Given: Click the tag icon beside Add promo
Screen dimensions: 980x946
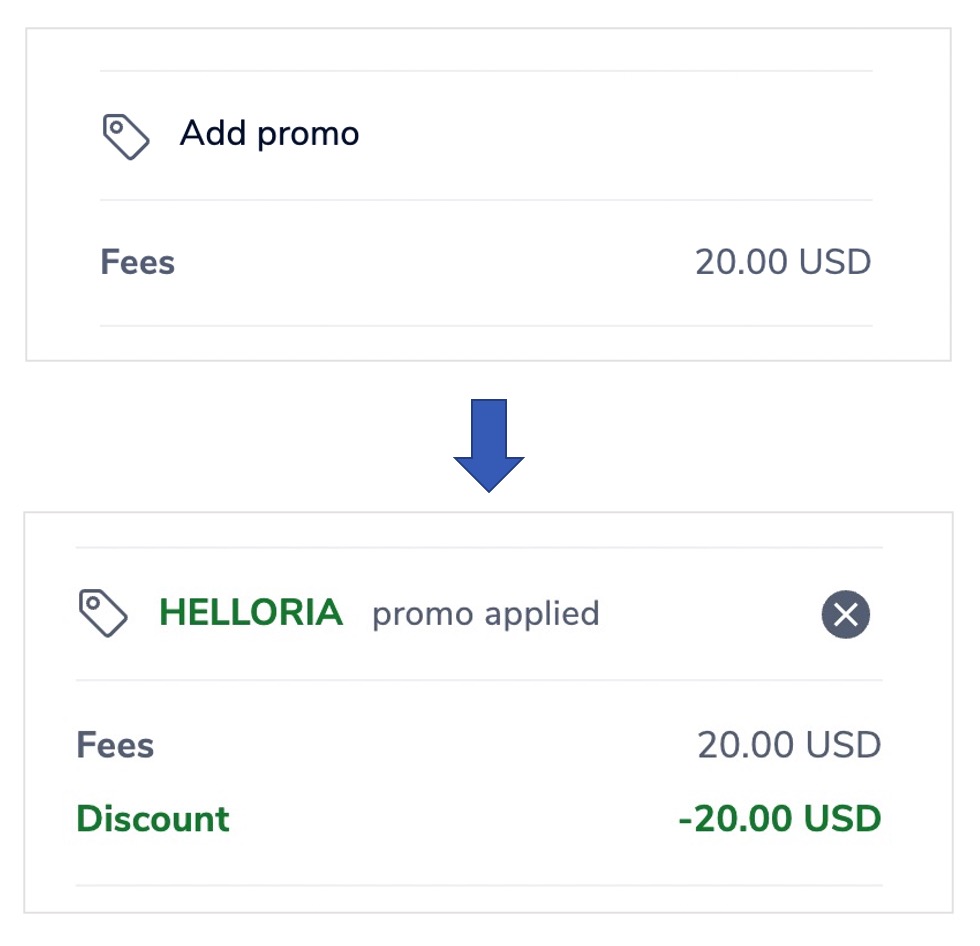Looking at the screenshot, I should [126, 136].
